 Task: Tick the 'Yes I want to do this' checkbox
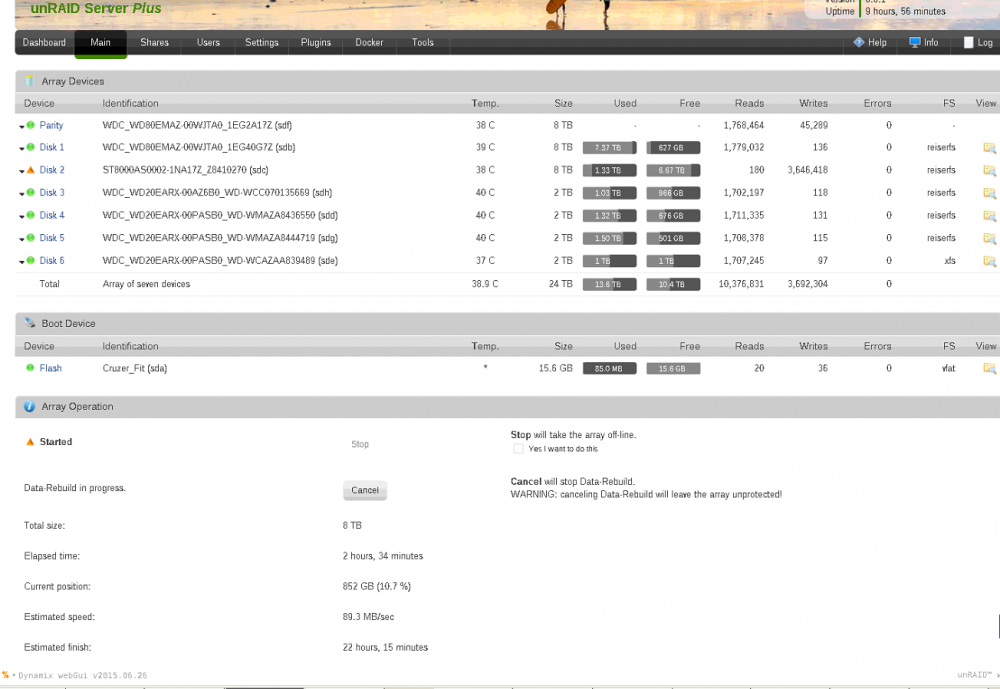click(518, 448)
